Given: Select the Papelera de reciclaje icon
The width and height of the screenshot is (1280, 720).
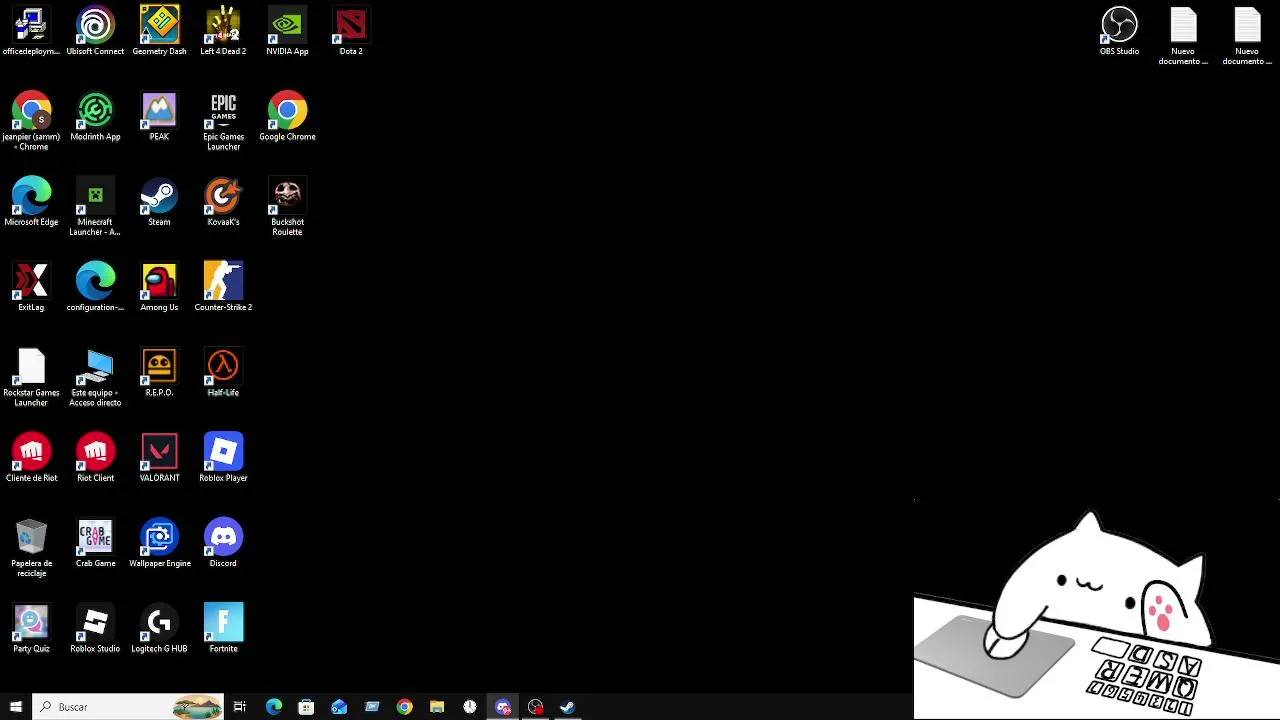Looking at the screenshot, I should coord(31,548).
